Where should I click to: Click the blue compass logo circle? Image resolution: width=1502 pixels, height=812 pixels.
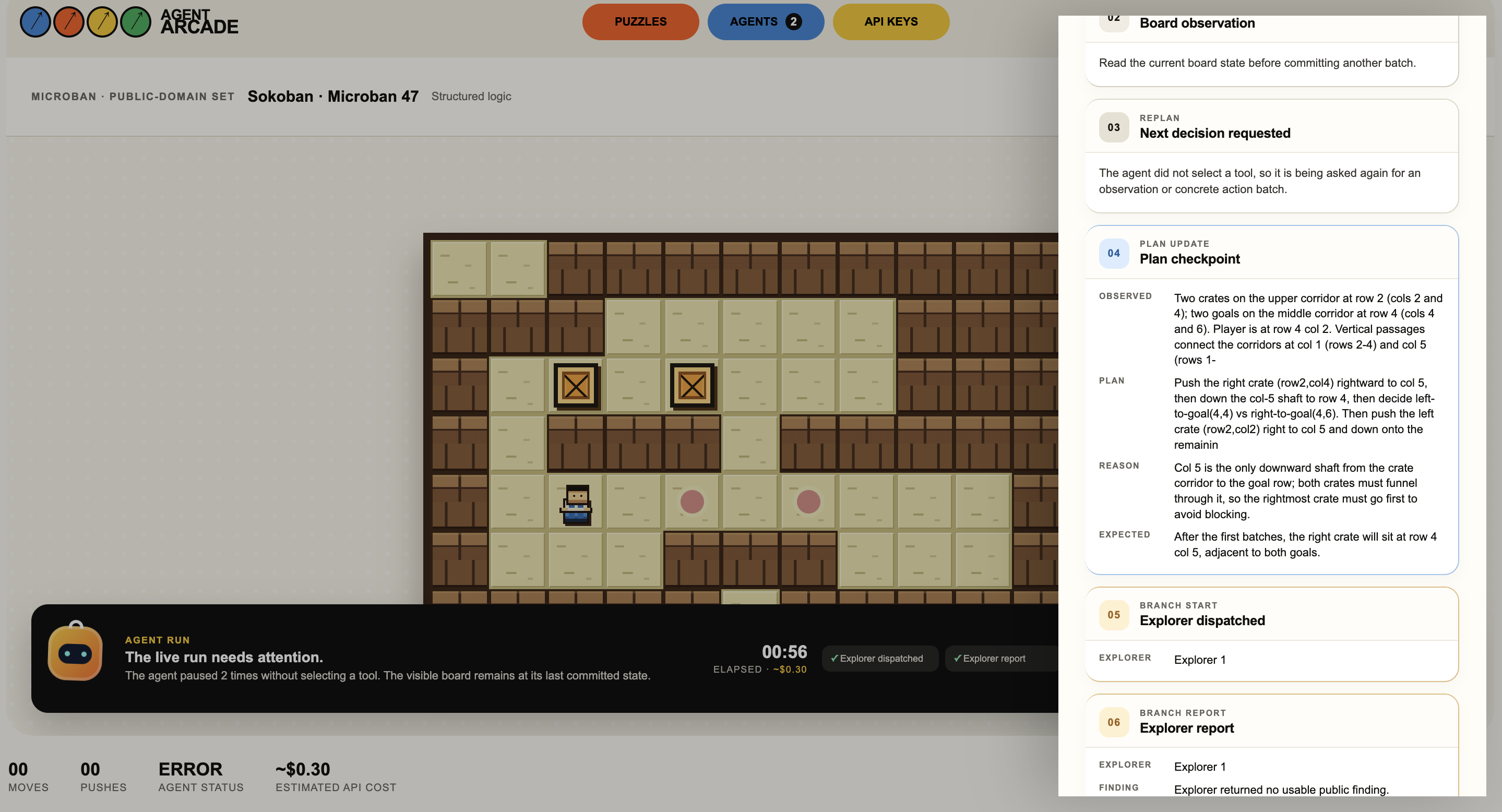35,22
